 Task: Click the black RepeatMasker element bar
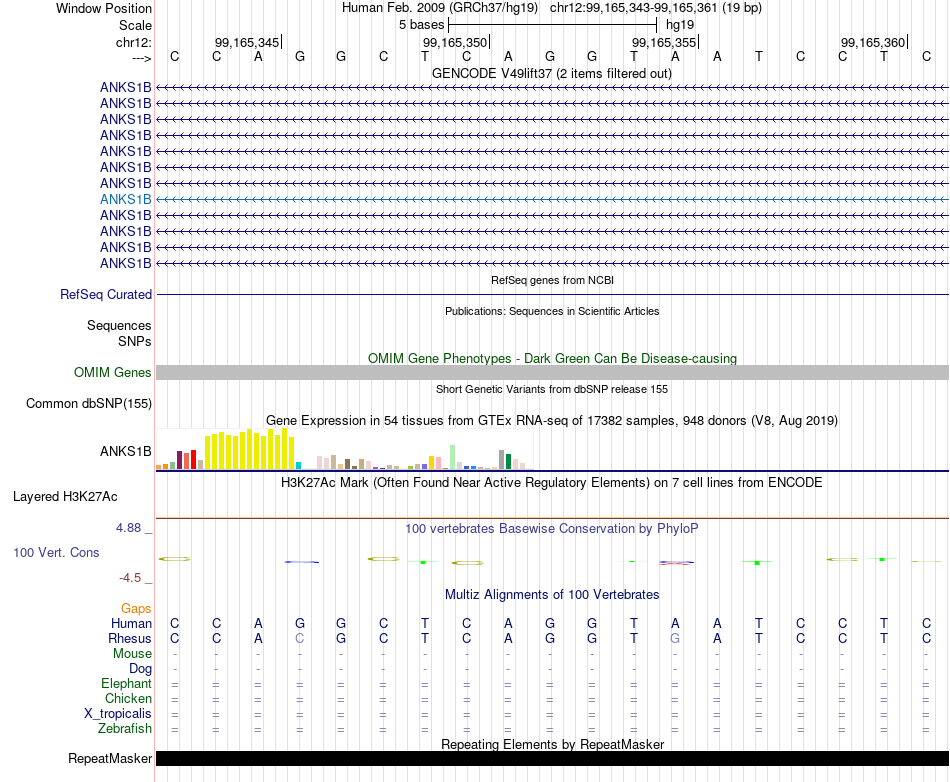552,758
